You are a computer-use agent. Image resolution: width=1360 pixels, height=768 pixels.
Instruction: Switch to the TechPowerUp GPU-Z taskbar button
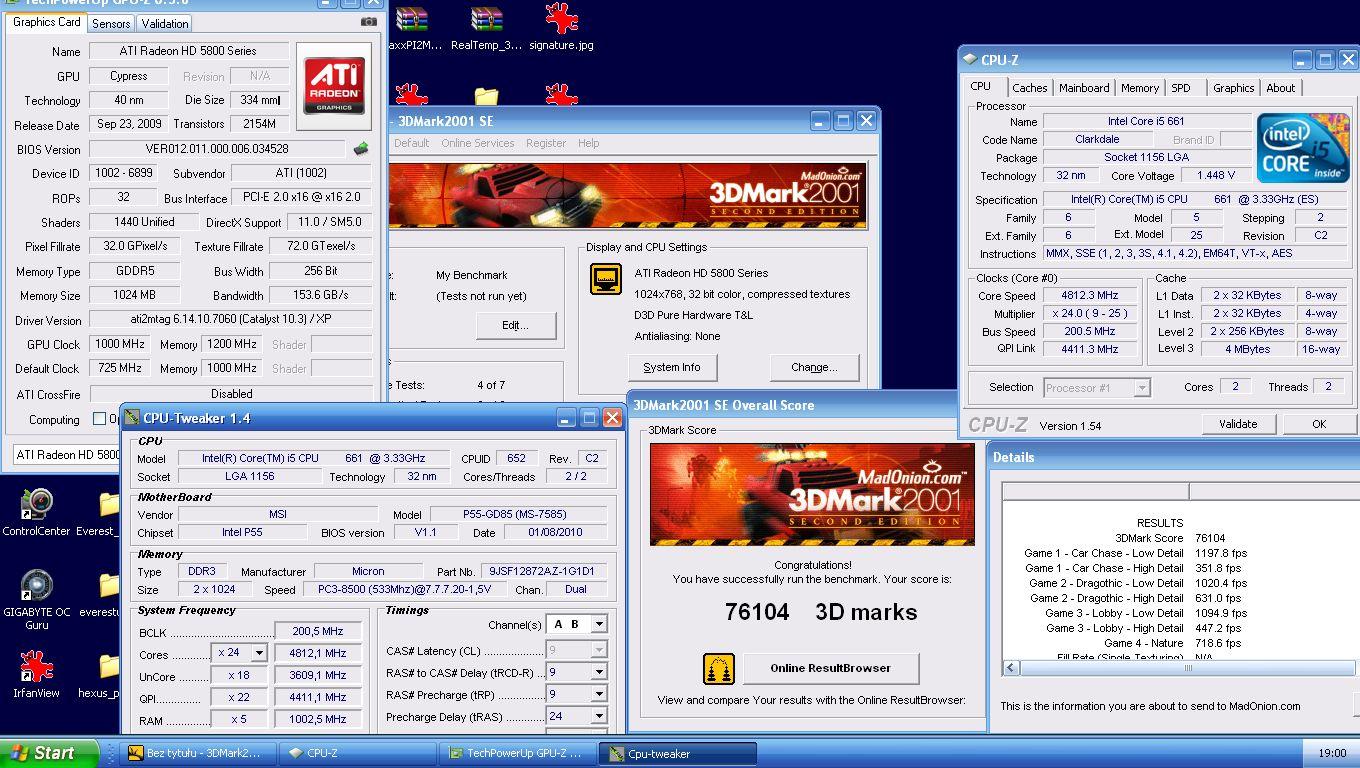517,753
